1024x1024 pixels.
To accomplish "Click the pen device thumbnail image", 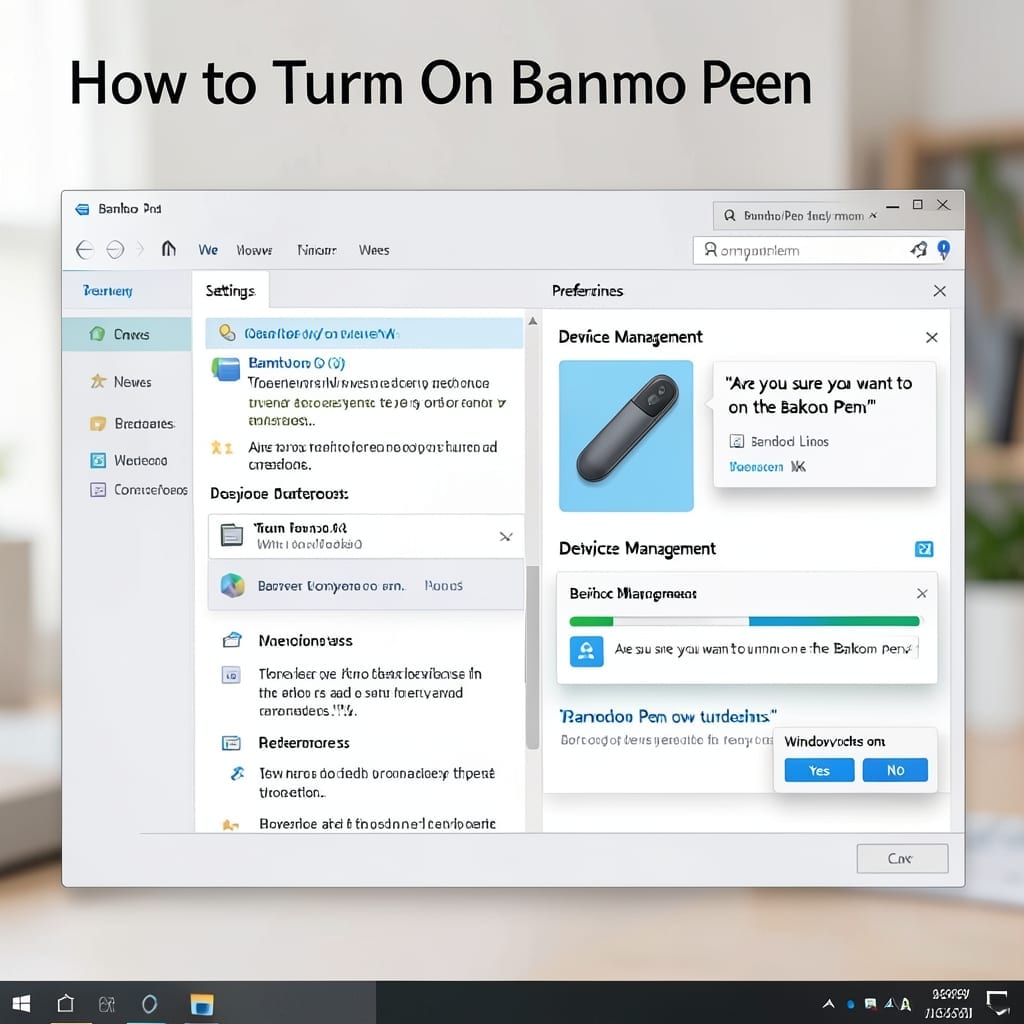I will click(626, 436).
